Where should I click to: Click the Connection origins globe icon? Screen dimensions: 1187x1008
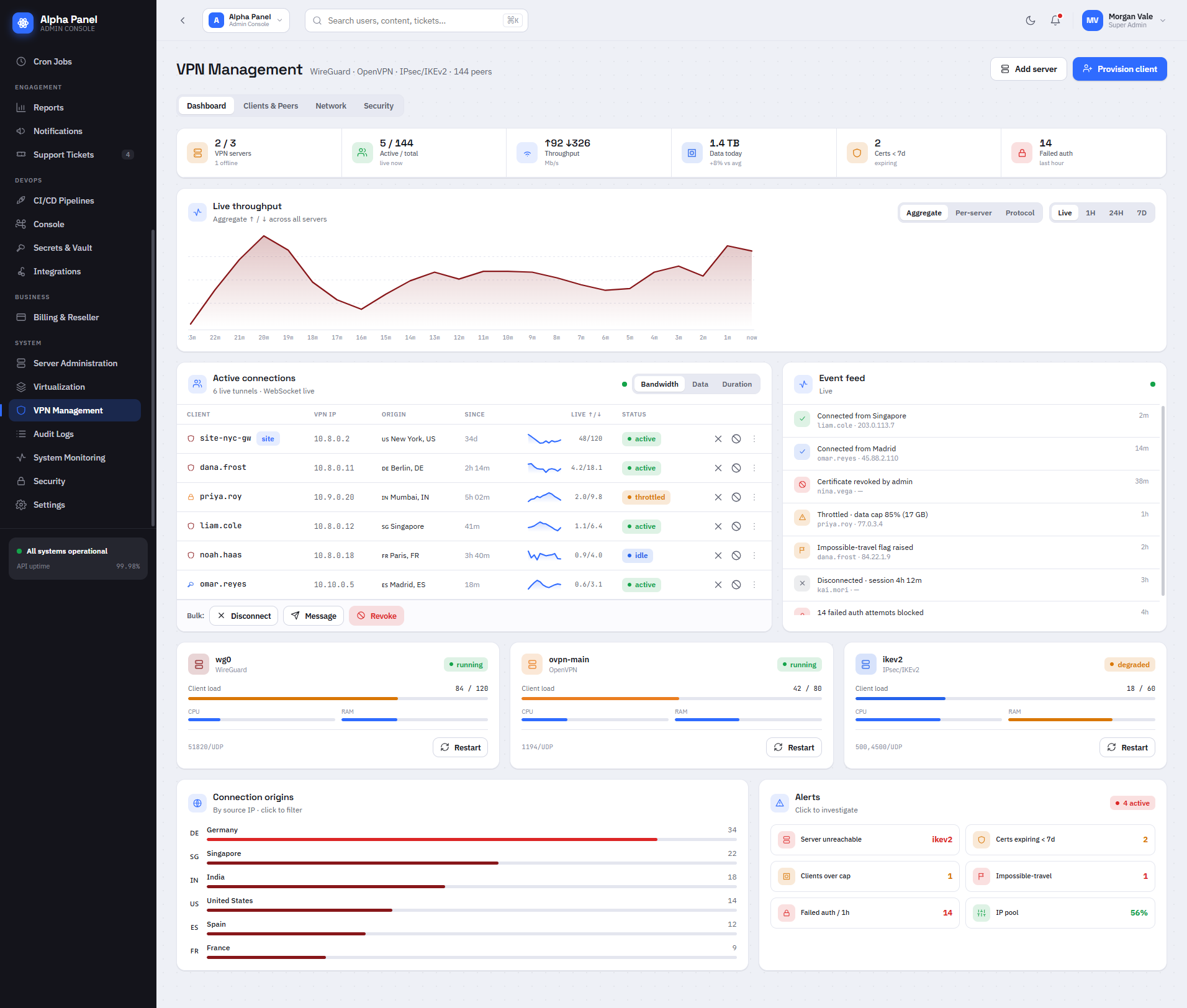coord(197,803)
